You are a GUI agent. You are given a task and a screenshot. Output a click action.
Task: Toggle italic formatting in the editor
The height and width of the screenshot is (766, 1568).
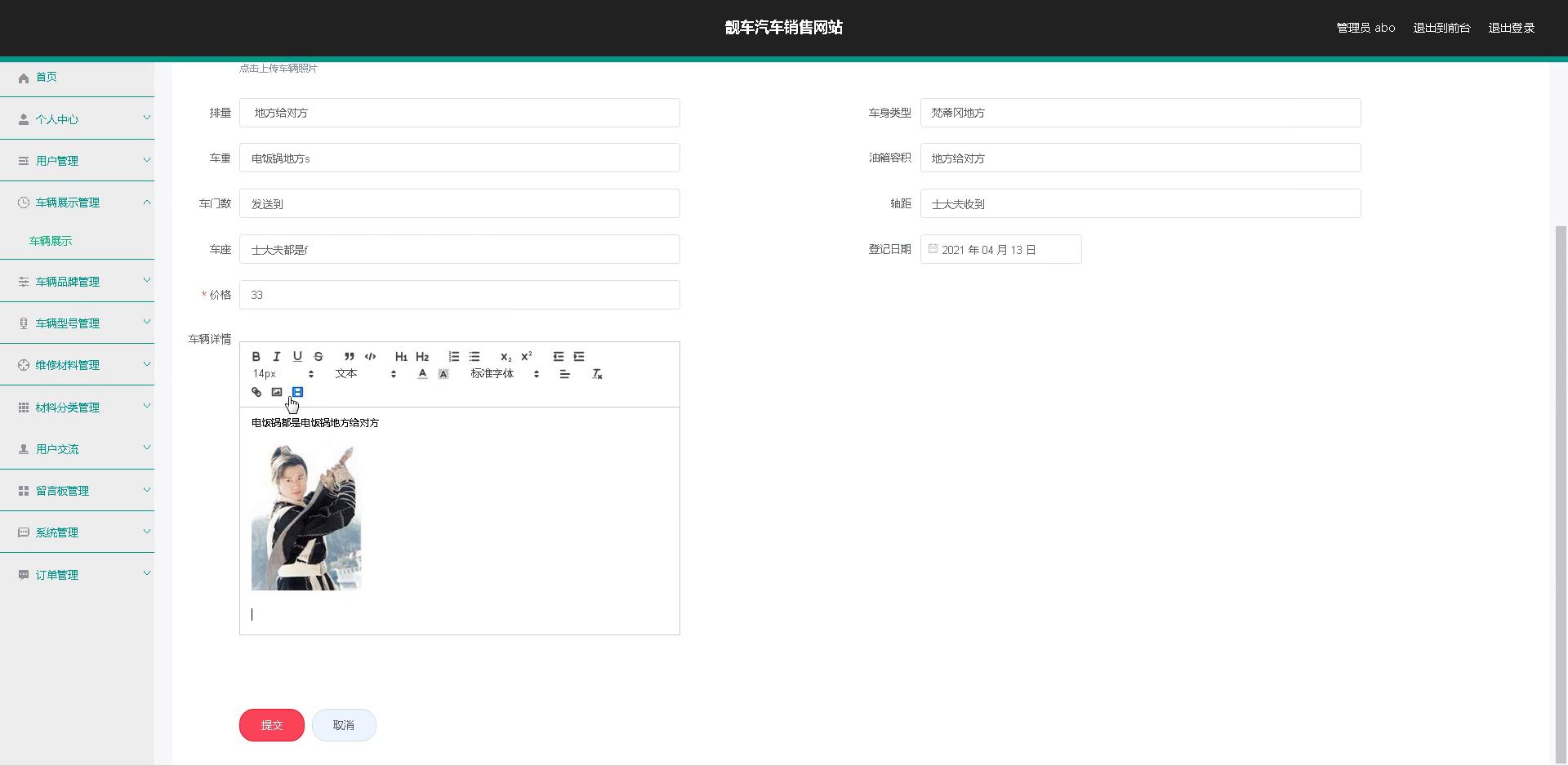coord(277,356)
